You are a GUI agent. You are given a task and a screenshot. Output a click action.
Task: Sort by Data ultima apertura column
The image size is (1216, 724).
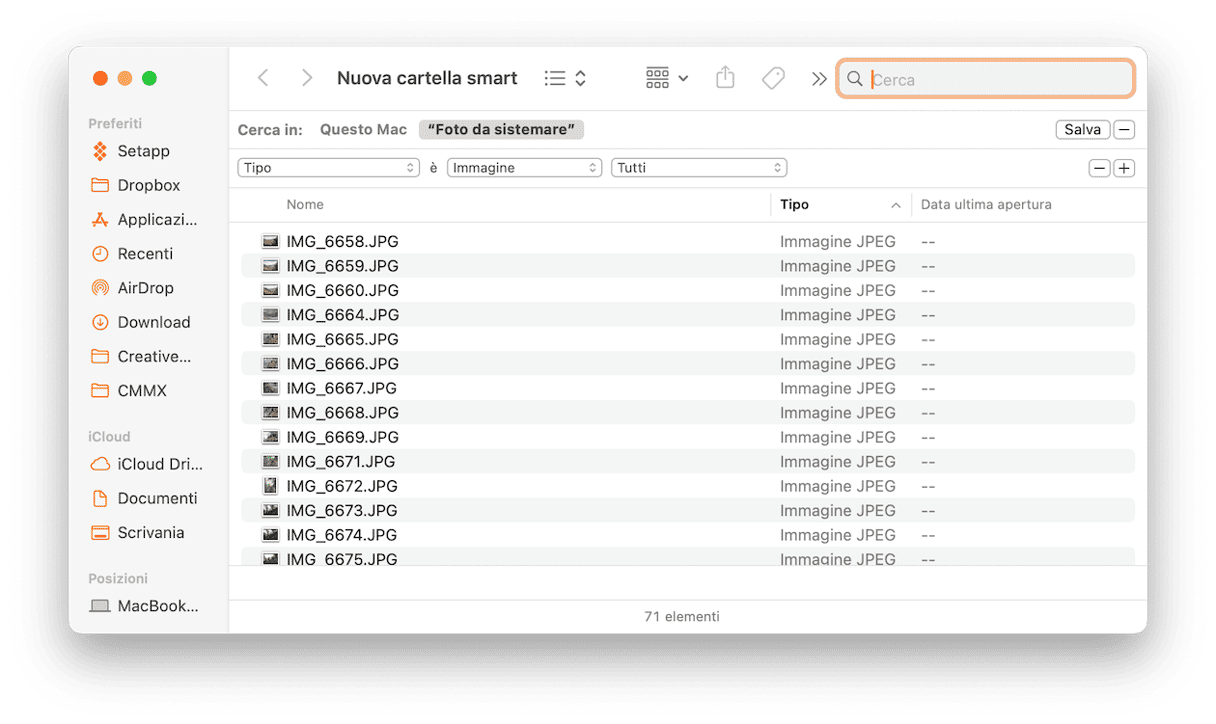[986, 204]
